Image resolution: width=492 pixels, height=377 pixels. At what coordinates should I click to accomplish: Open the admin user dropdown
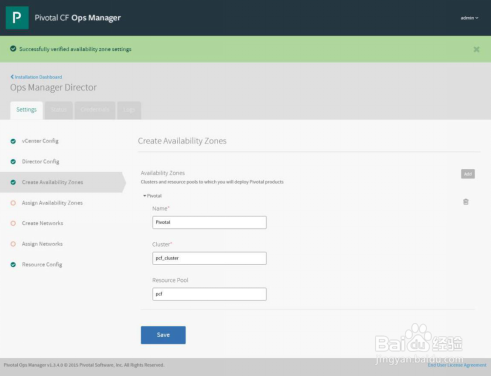tap(469, 18)
